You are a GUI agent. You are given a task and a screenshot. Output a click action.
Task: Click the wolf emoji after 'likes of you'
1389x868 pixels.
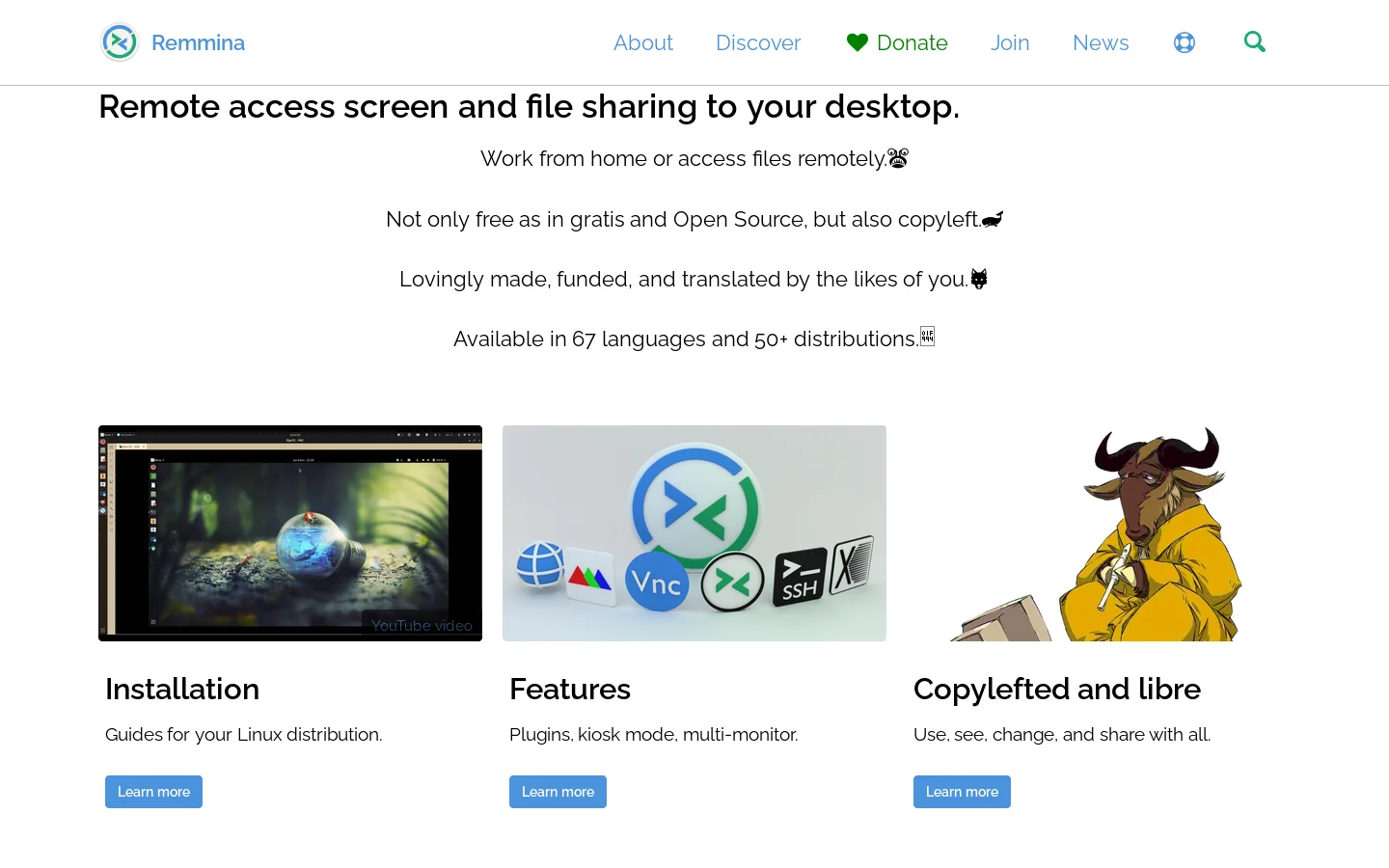pyautogui.click(x=979, y=279)
